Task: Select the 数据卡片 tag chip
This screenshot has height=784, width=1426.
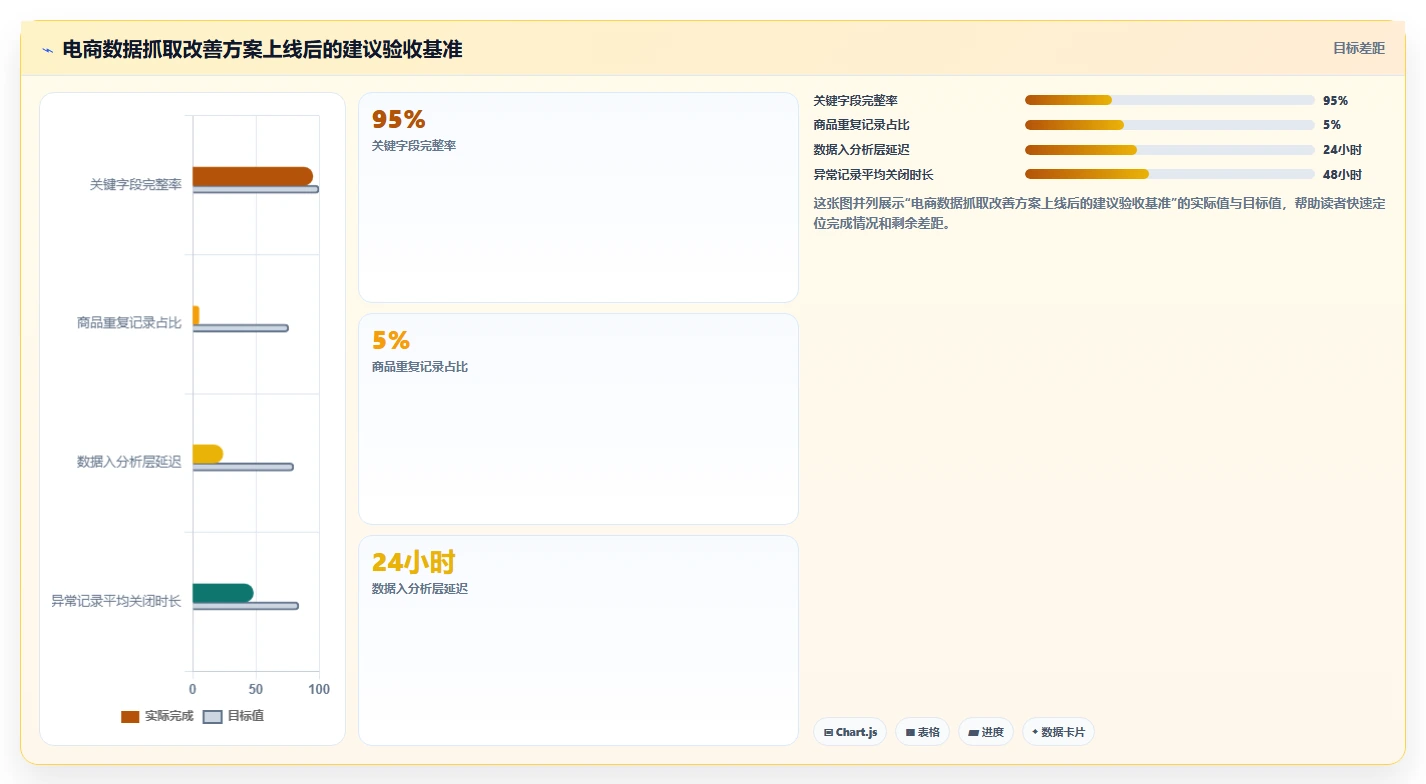Action: (x=1058, y=732)
